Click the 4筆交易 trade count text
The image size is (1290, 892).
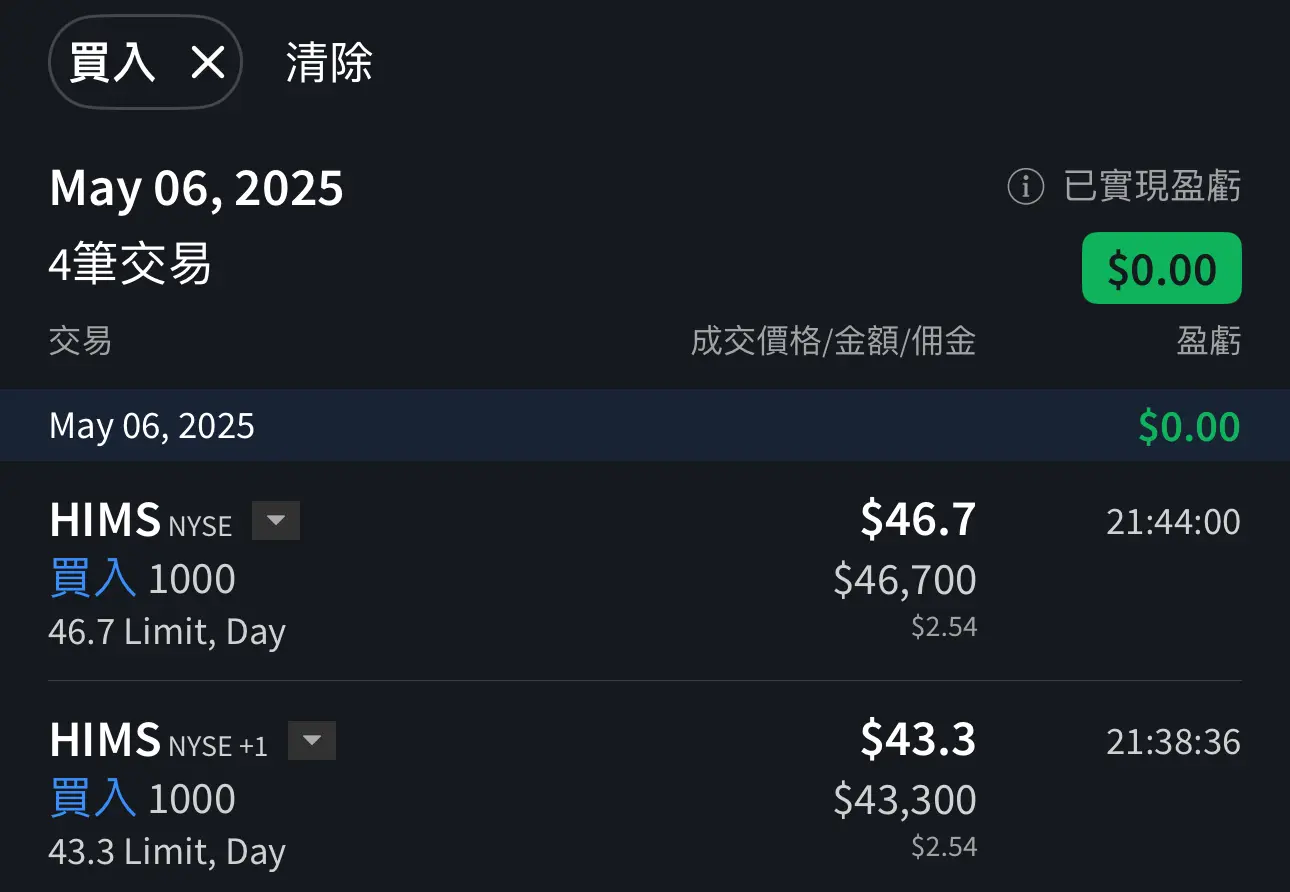pos(130,266)
